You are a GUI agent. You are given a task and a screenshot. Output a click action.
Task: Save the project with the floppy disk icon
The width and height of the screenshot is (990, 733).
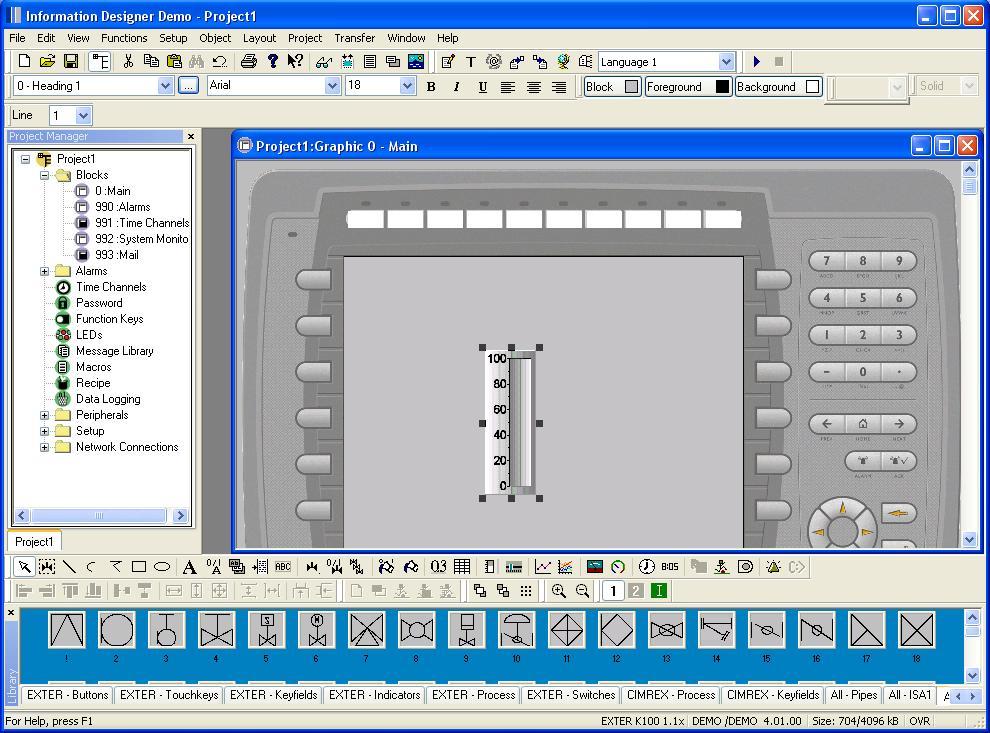(71, 61)
